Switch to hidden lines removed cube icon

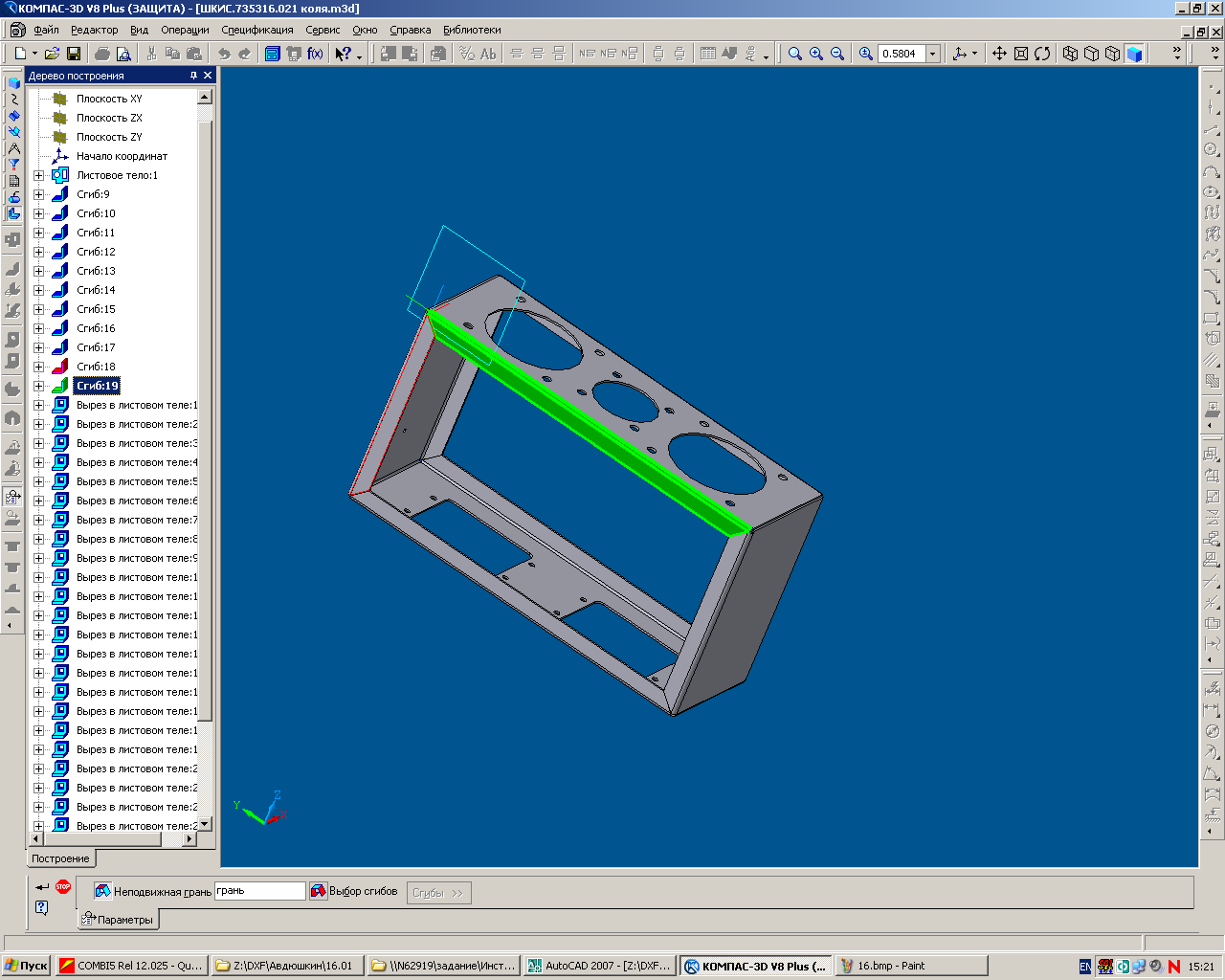(x=1092, y=54)
